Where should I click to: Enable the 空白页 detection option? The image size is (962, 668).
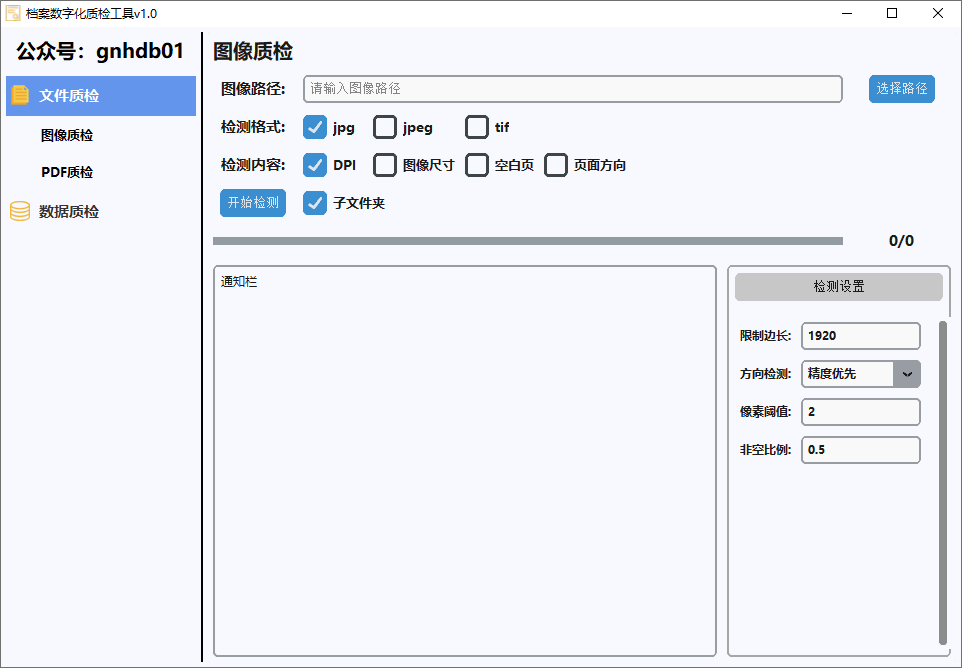point(477,165)
